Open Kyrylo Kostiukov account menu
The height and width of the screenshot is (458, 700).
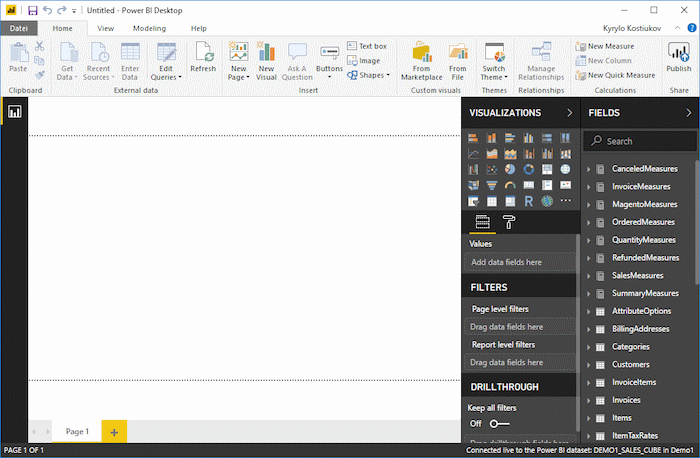632,28
